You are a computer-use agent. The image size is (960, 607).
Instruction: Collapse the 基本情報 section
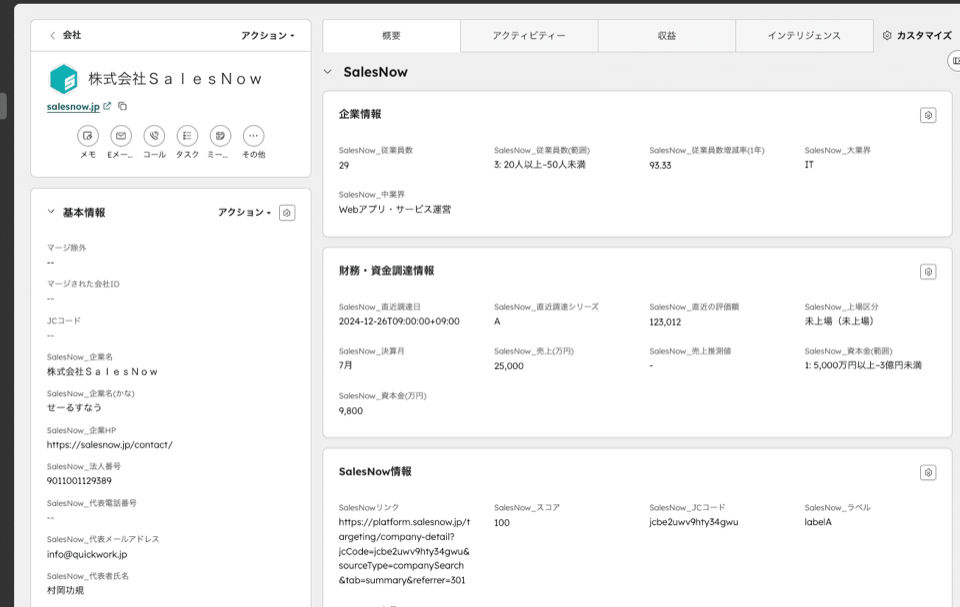pyautogui.click(x=51, y=212)
